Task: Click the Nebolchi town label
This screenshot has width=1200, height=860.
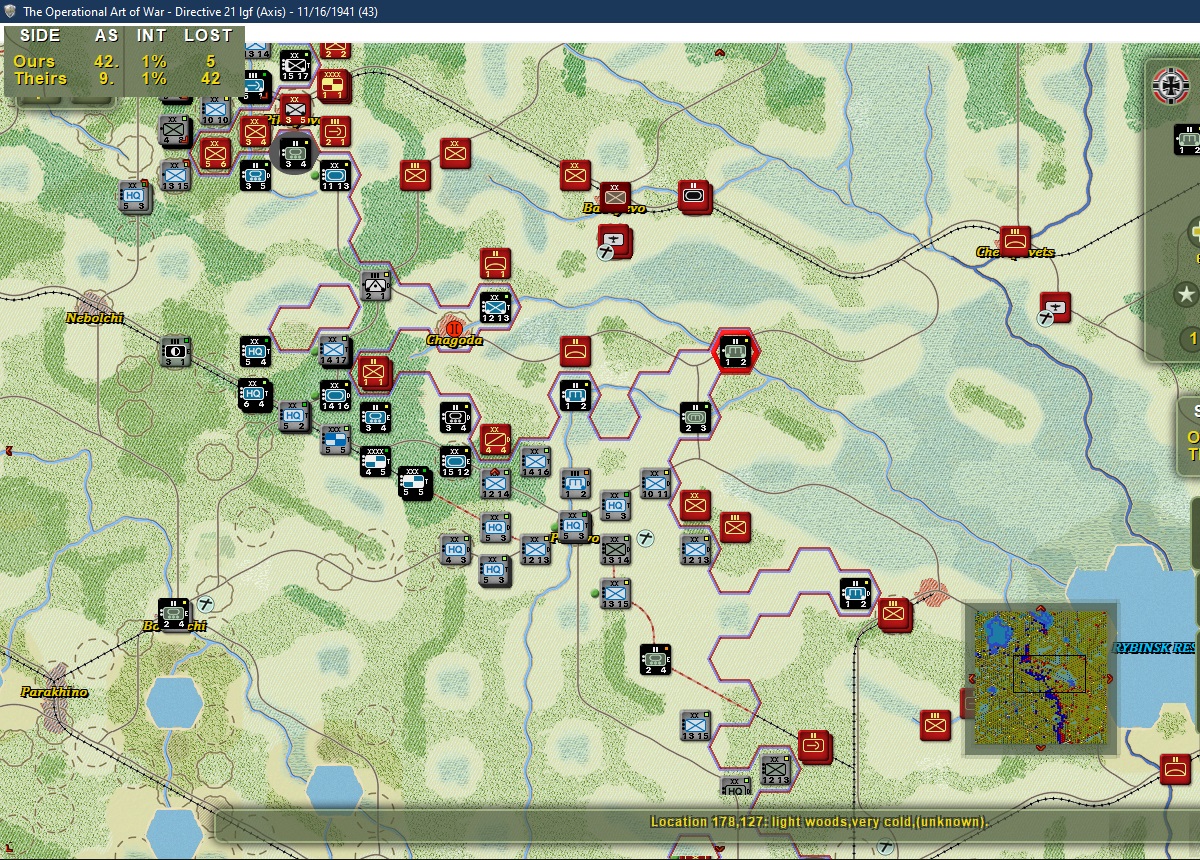Action: [95, 318]
